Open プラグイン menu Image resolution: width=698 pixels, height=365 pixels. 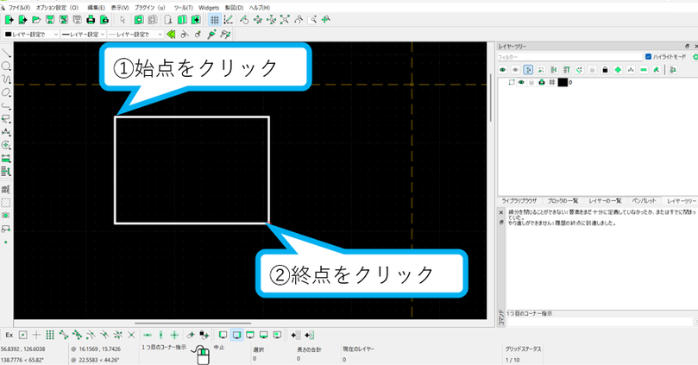(x=150, y=8)
